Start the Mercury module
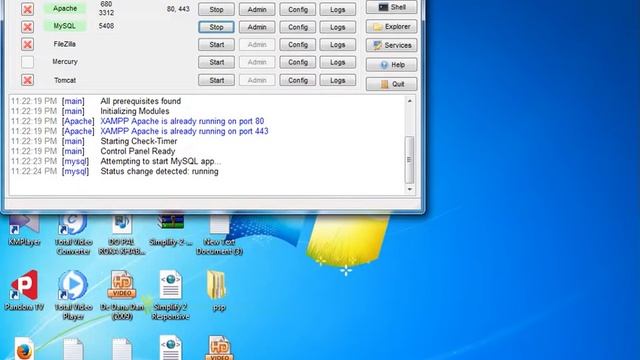Screen dimensions: 640x360 pyautogui.click(x=216, y=62)
